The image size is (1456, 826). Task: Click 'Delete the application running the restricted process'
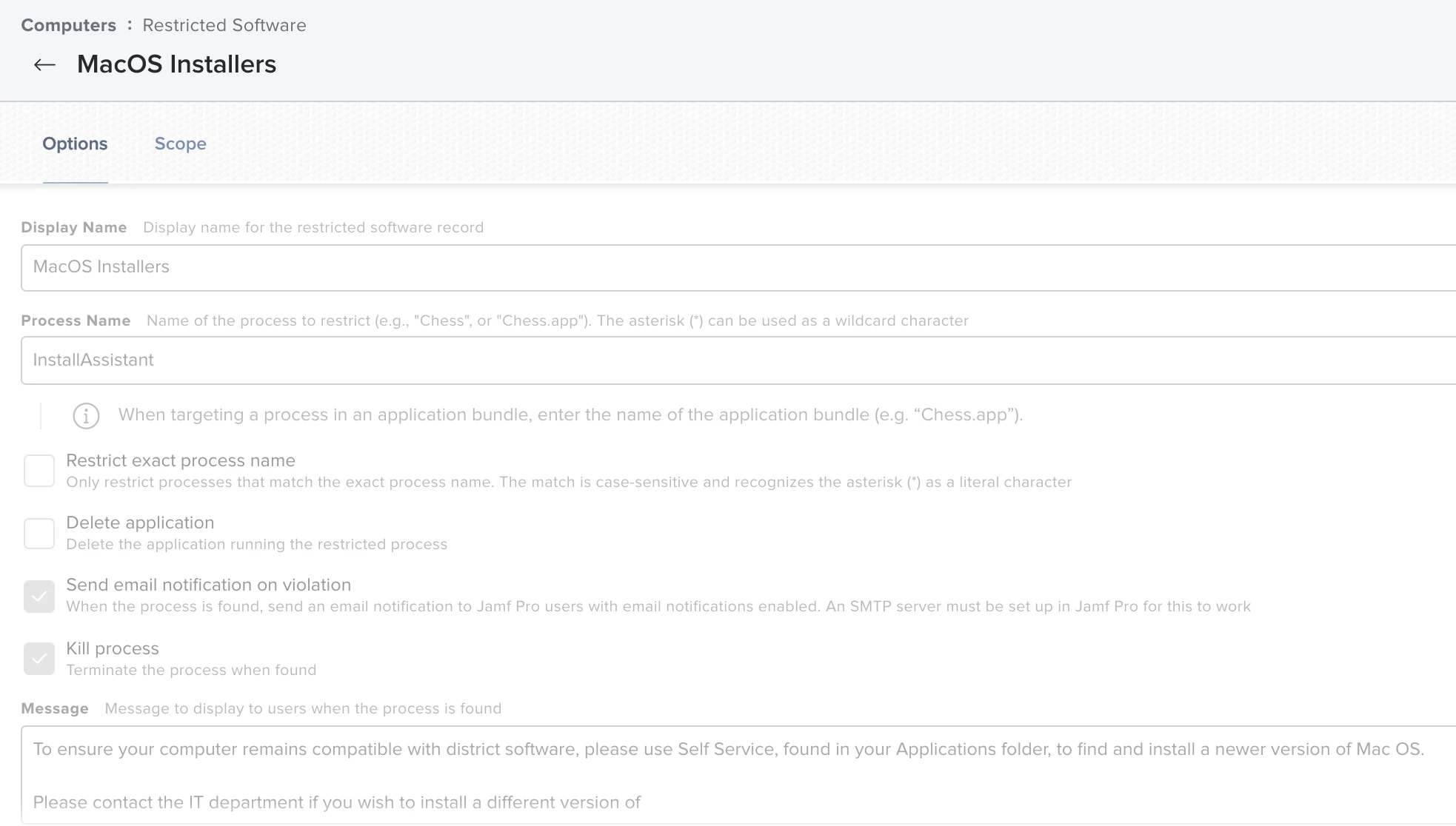tap(257, 544)
